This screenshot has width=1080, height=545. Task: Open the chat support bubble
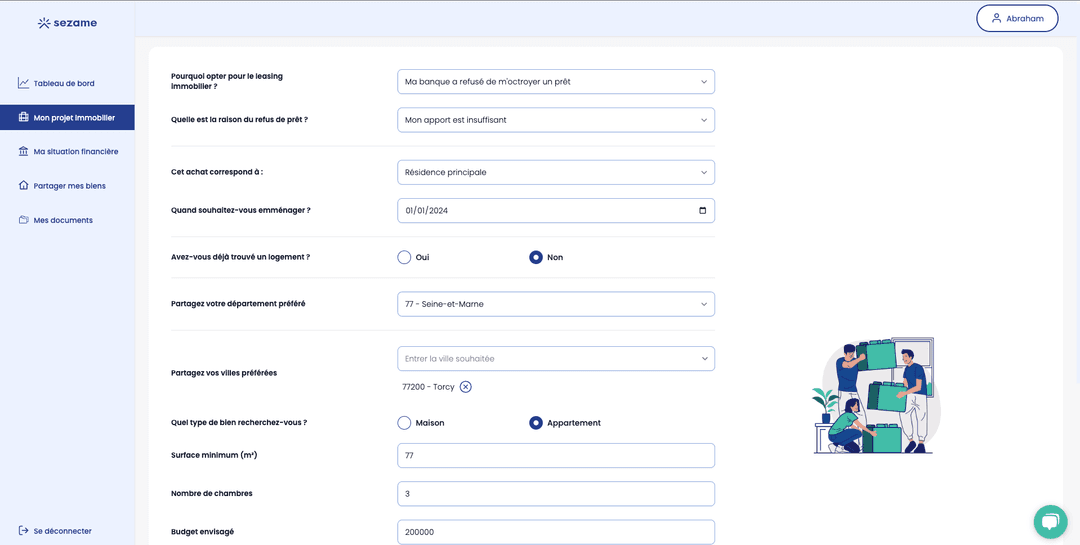(x=1050, y=521)
